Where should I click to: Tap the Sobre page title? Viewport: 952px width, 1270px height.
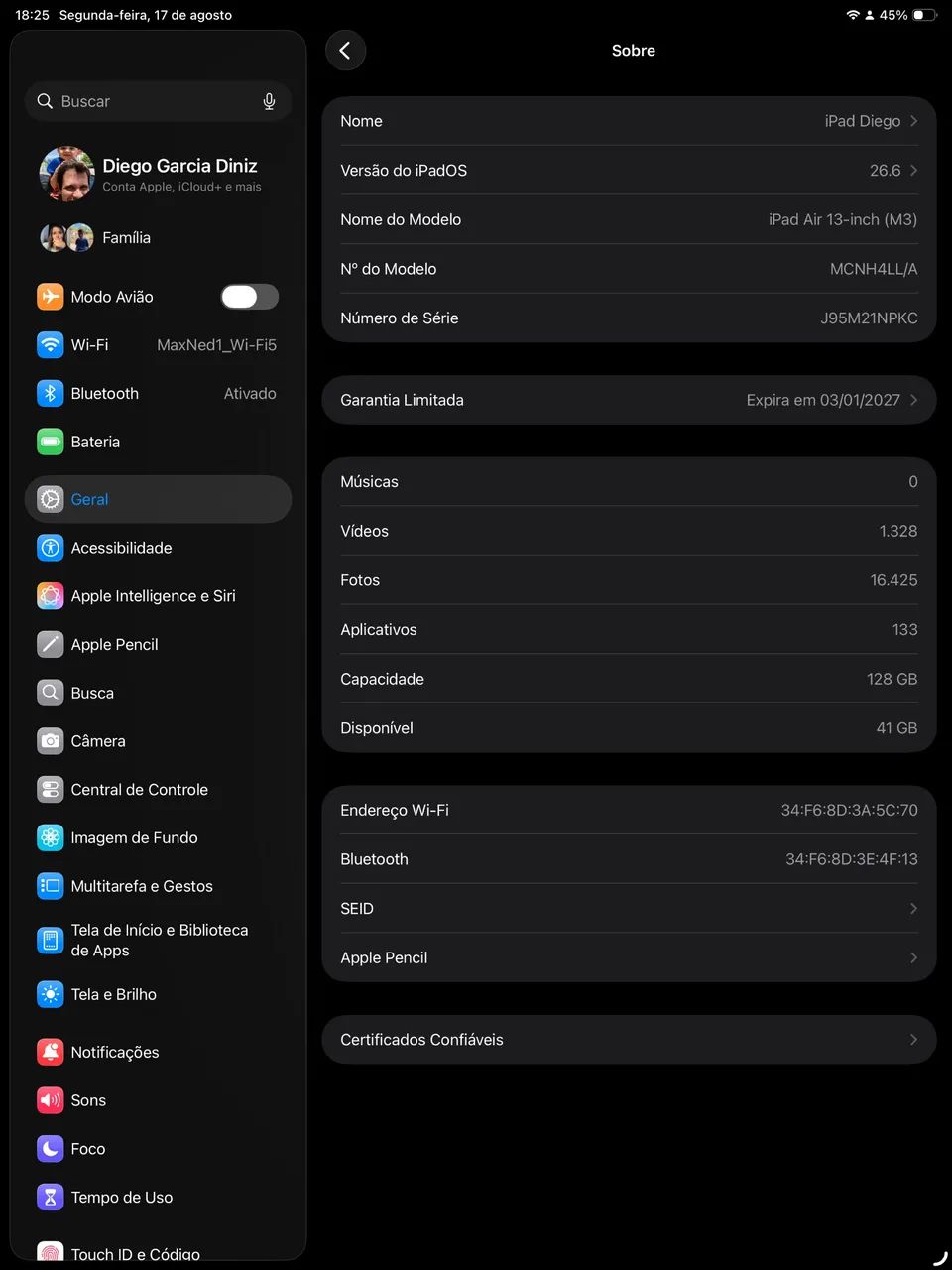[x=634, y=51]
